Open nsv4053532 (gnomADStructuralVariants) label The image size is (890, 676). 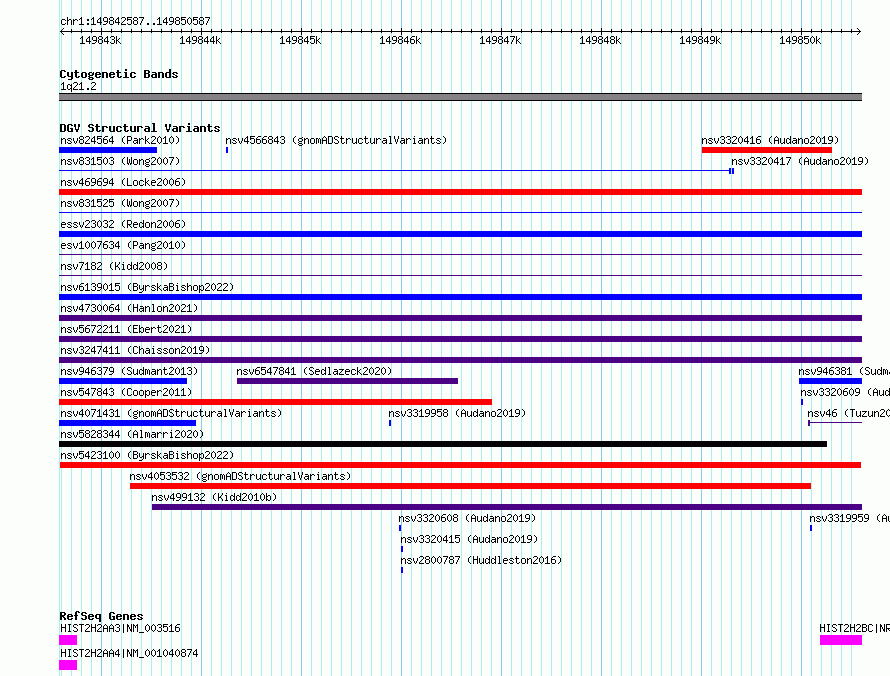[x=240, y=476]
